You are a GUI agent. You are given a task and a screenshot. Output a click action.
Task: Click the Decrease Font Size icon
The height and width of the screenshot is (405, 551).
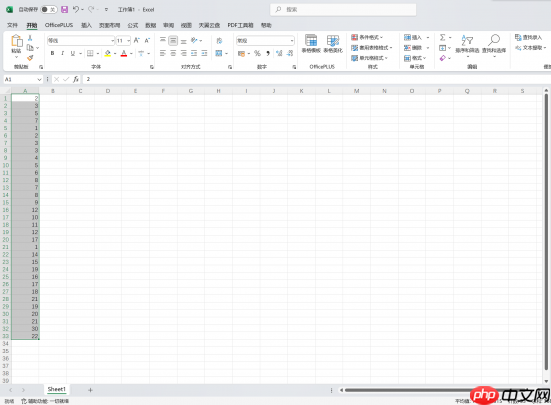147,41
